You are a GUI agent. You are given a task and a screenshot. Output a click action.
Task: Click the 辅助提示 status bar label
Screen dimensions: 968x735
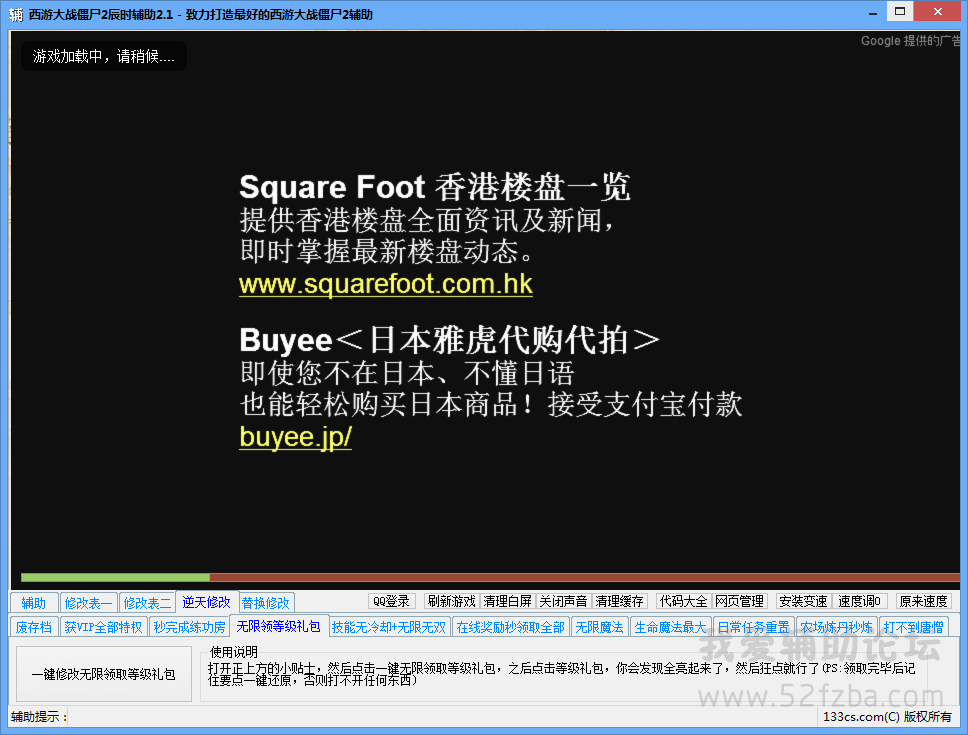click(39, 716)
